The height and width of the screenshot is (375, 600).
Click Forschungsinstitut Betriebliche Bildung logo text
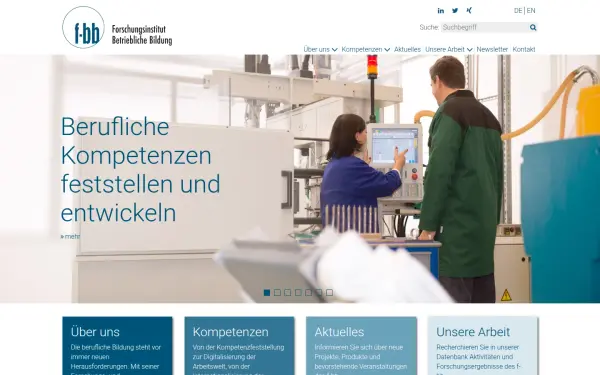coord(142,35)
